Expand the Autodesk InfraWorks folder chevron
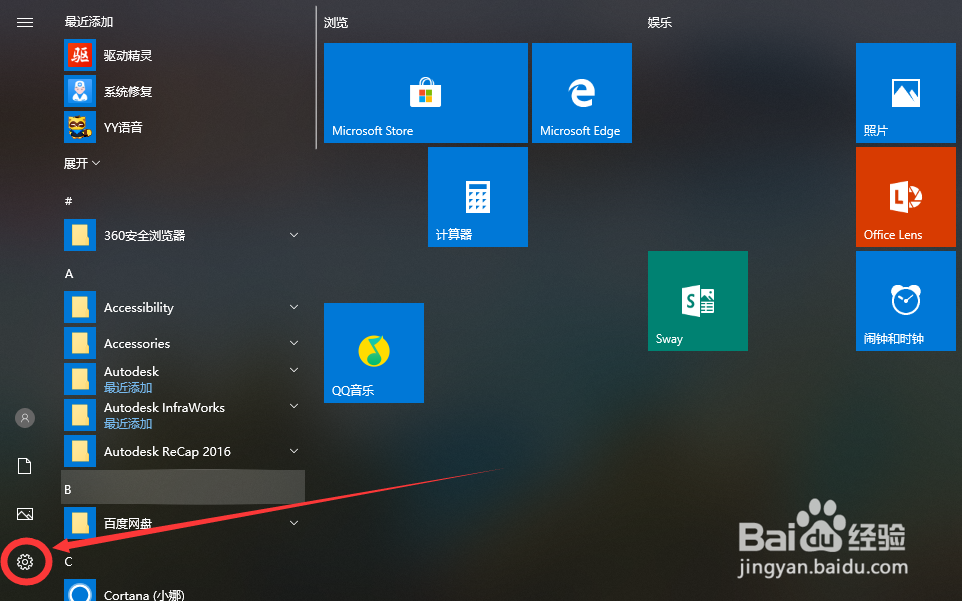962x601 pixels. tap(294, 406)
